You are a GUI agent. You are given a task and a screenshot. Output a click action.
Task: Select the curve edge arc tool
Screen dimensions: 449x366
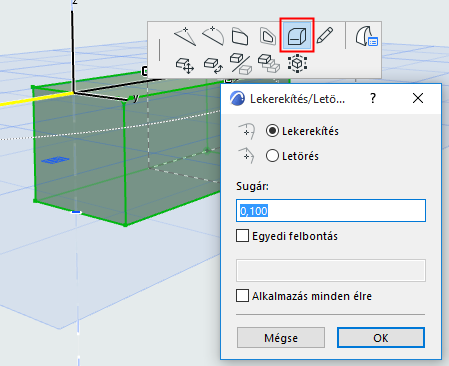pyautogui.click(x=213, y=36)
